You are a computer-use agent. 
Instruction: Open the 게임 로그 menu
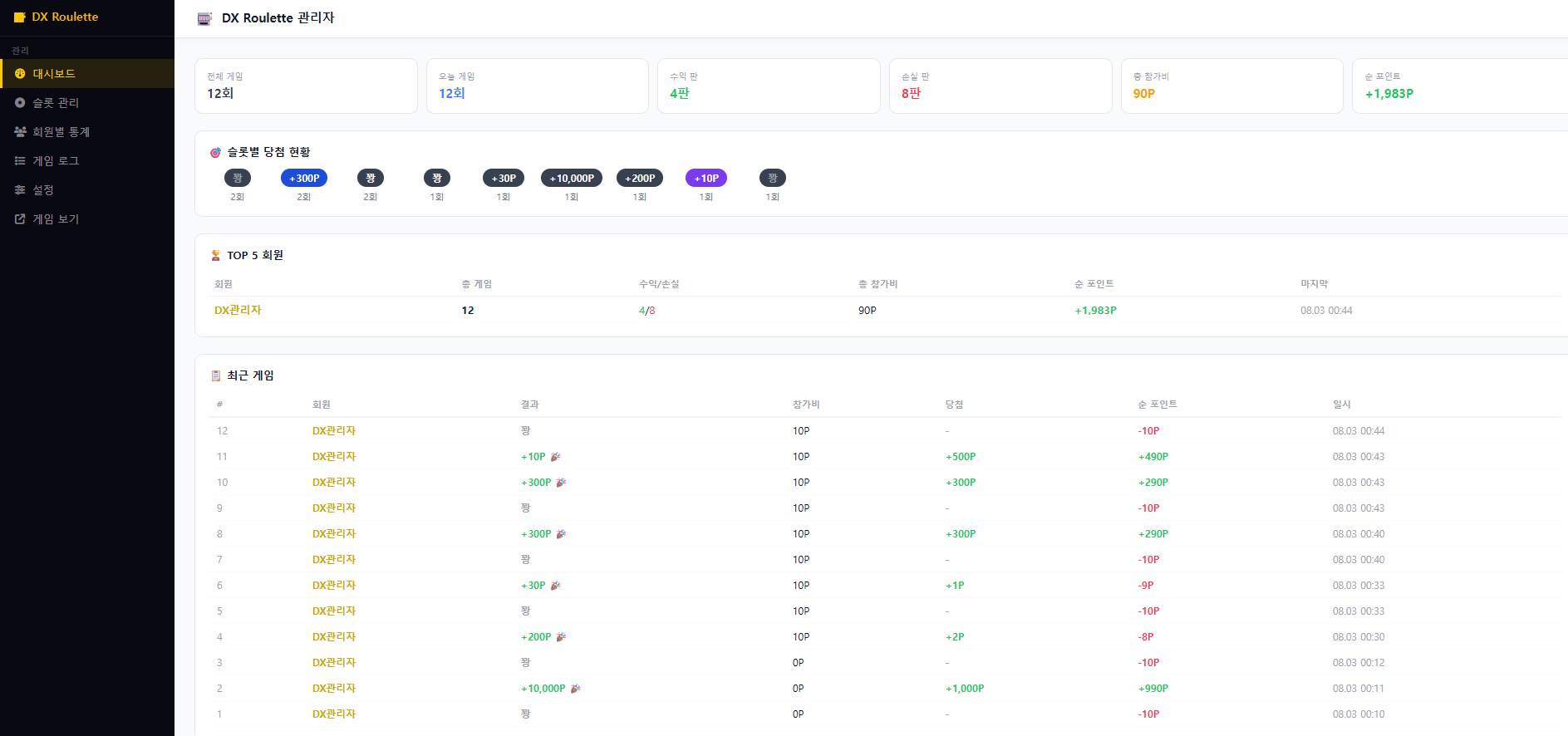point(87,161)
